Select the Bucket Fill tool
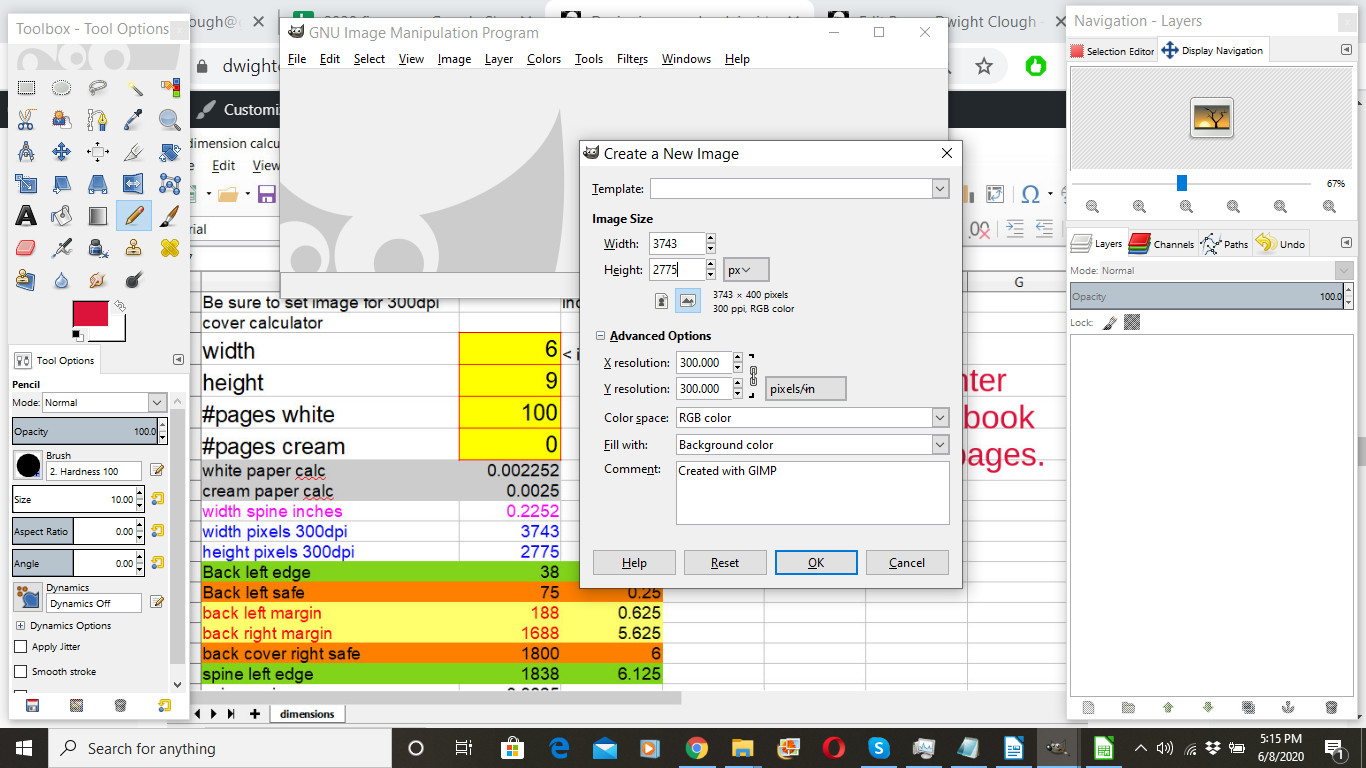The image size is (1366, 768). (62, 216)
